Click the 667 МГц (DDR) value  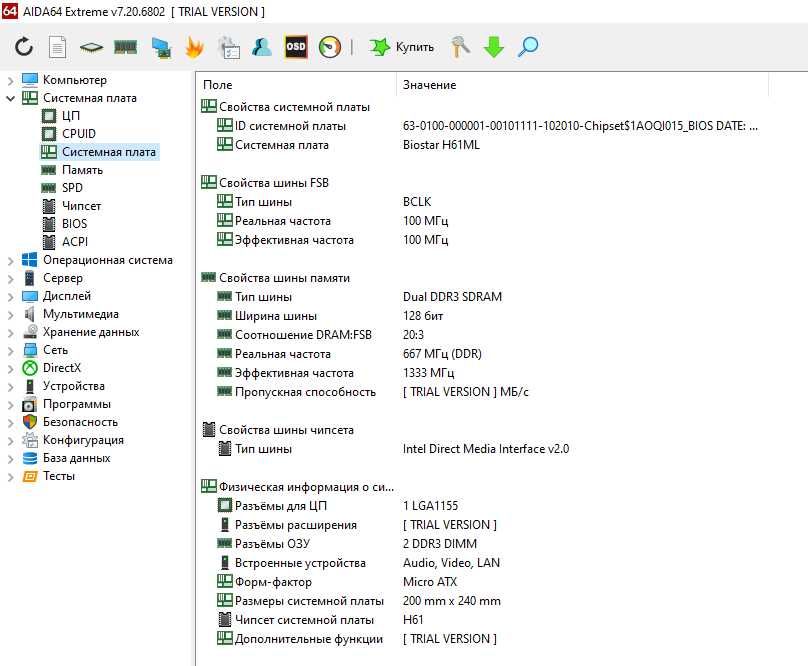pyautogui.click(x=442, y=354)
